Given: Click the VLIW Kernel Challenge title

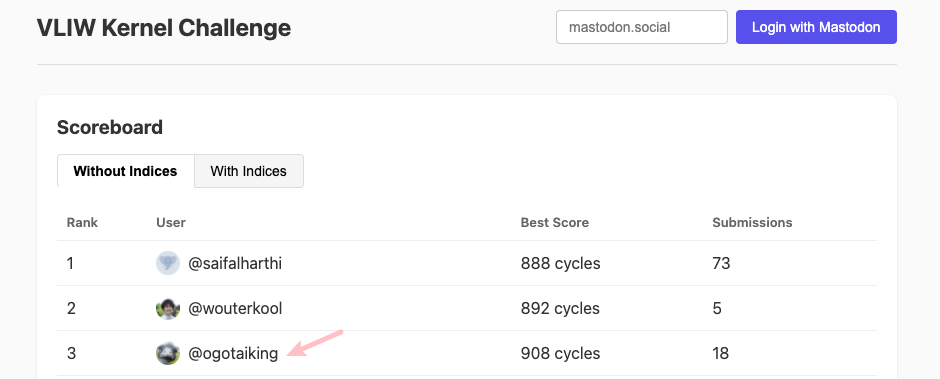Looking at the screenshot, I should click(x=164, y=28).
